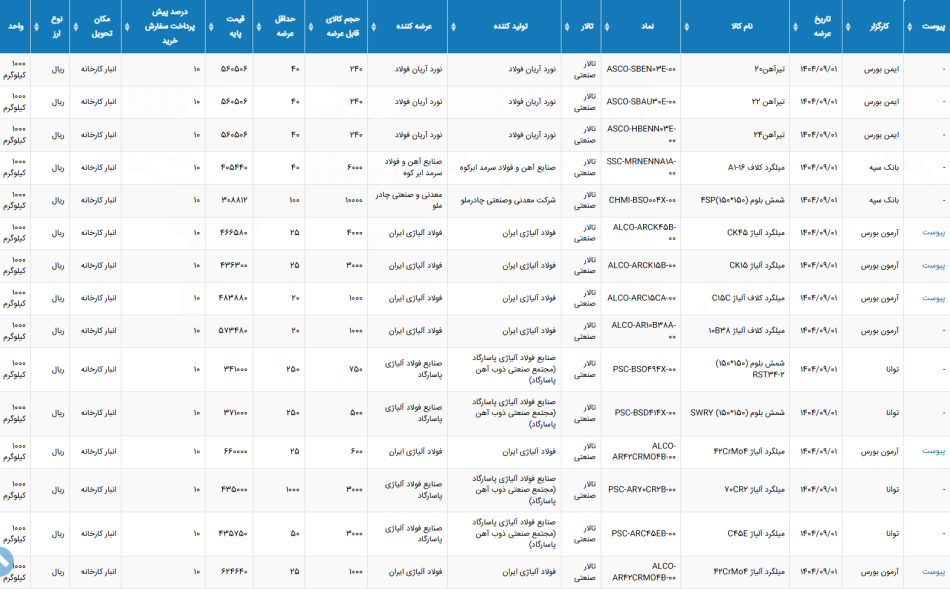This screenshot has height=589, width=950.
Task: Sort by the پیوست column sort arrows
Action: pos(909,27)
